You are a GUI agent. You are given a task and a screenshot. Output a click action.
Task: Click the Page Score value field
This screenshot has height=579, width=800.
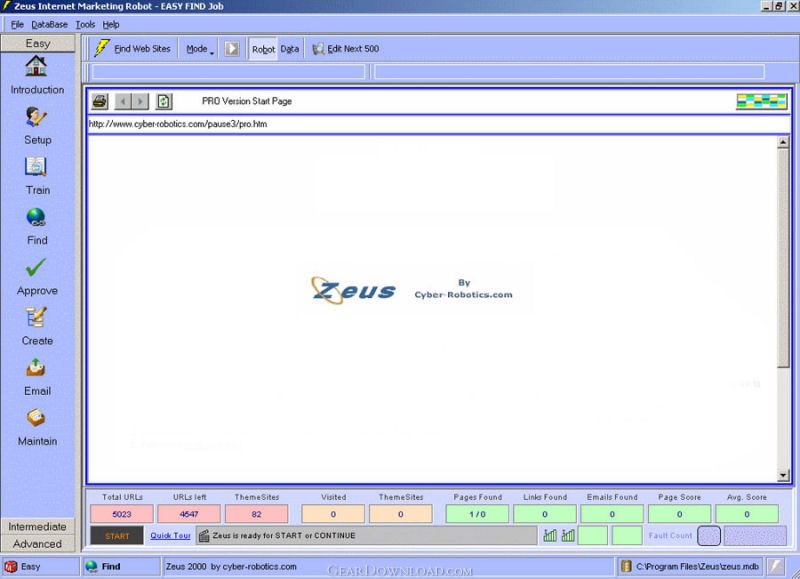680,514
